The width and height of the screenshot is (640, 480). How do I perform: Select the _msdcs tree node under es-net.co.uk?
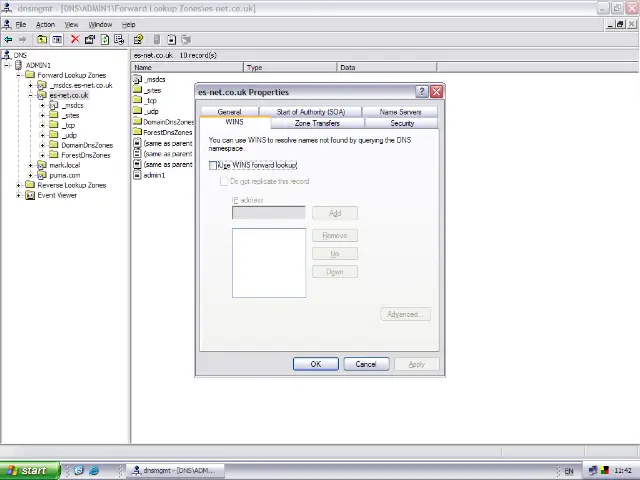pyautogui.click(x=73, y=105)
